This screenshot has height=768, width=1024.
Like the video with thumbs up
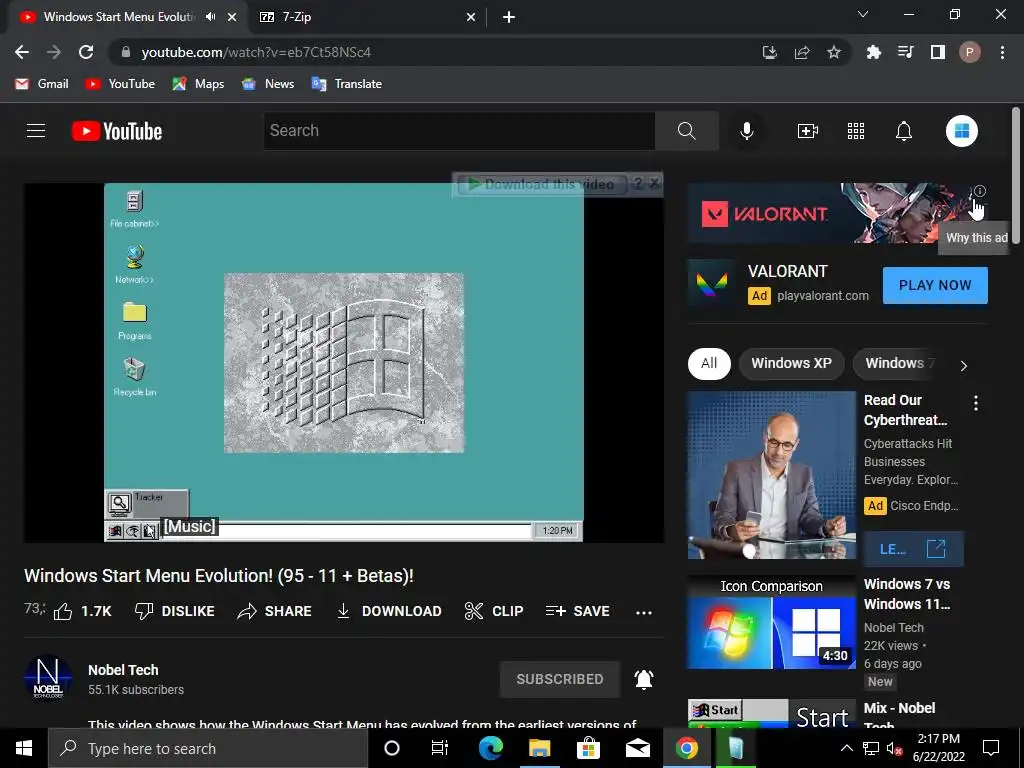[82, 611]
